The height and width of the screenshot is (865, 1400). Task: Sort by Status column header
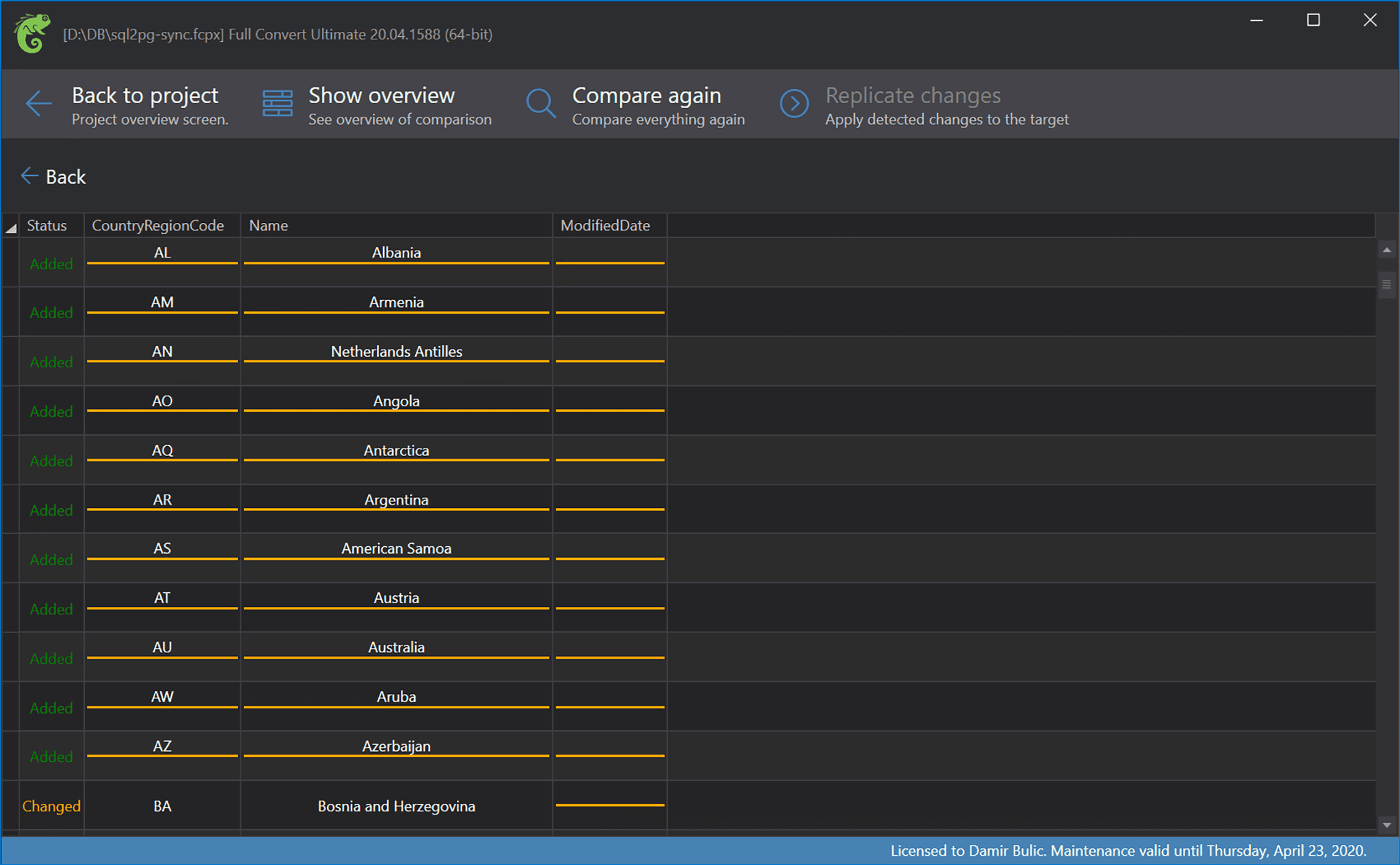pos(47,225)
